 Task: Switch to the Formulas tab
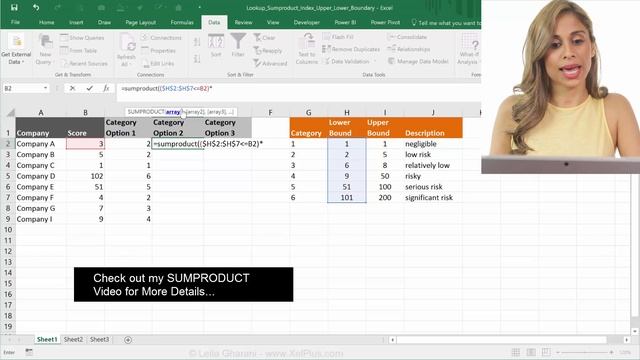coord(182,22)
